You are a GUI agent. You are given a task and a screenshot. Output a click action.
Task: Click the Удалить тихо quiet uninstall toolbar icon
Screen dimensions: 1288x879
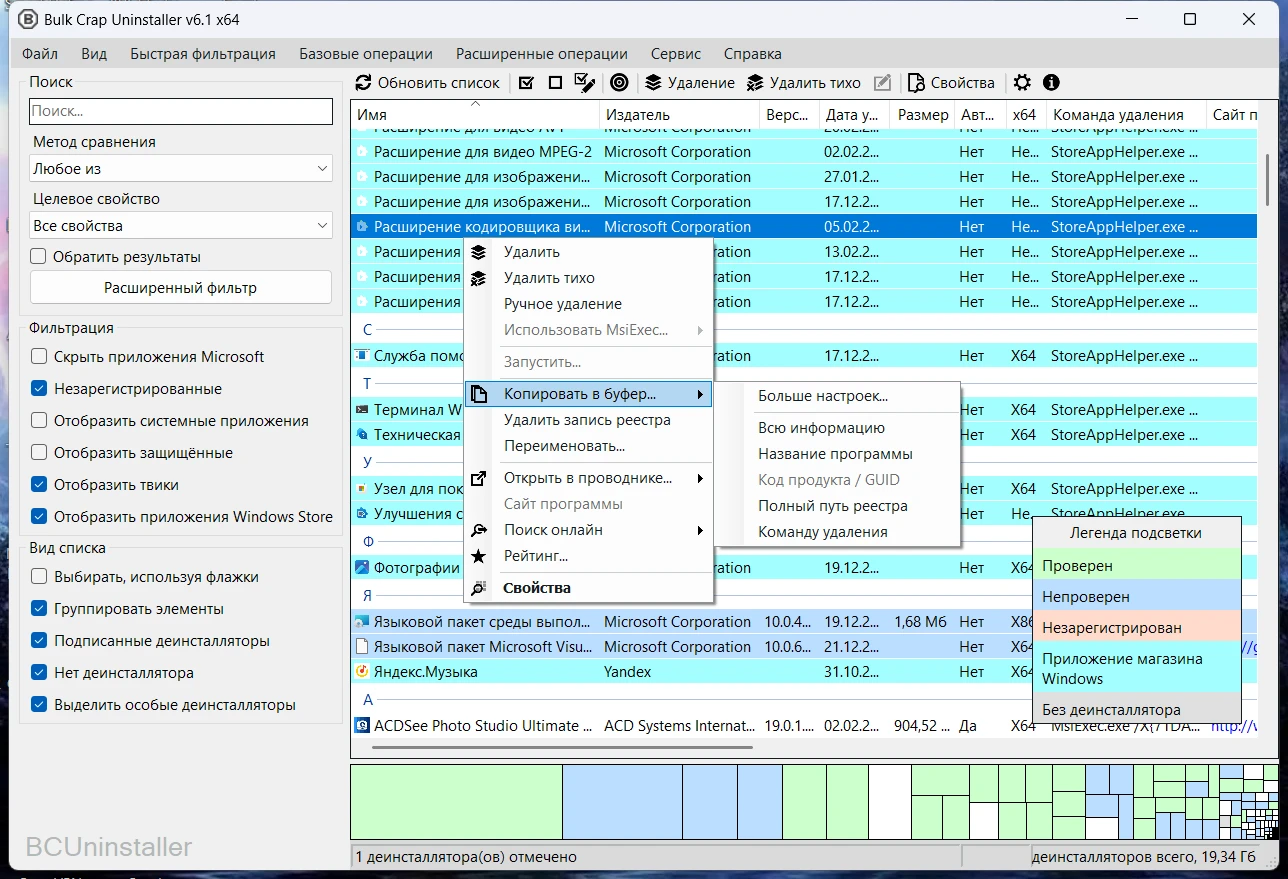coord(755,83)
